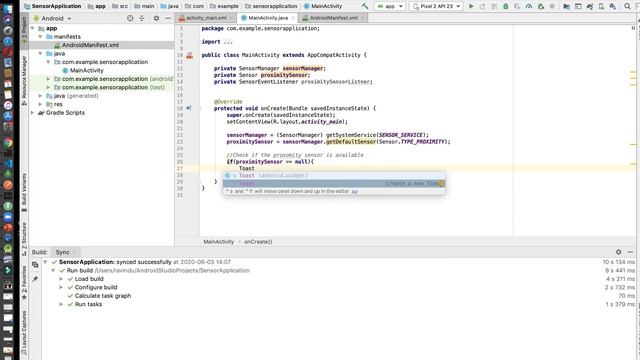
Task: Open Finder from the dock
Action: tap(8, 9)
